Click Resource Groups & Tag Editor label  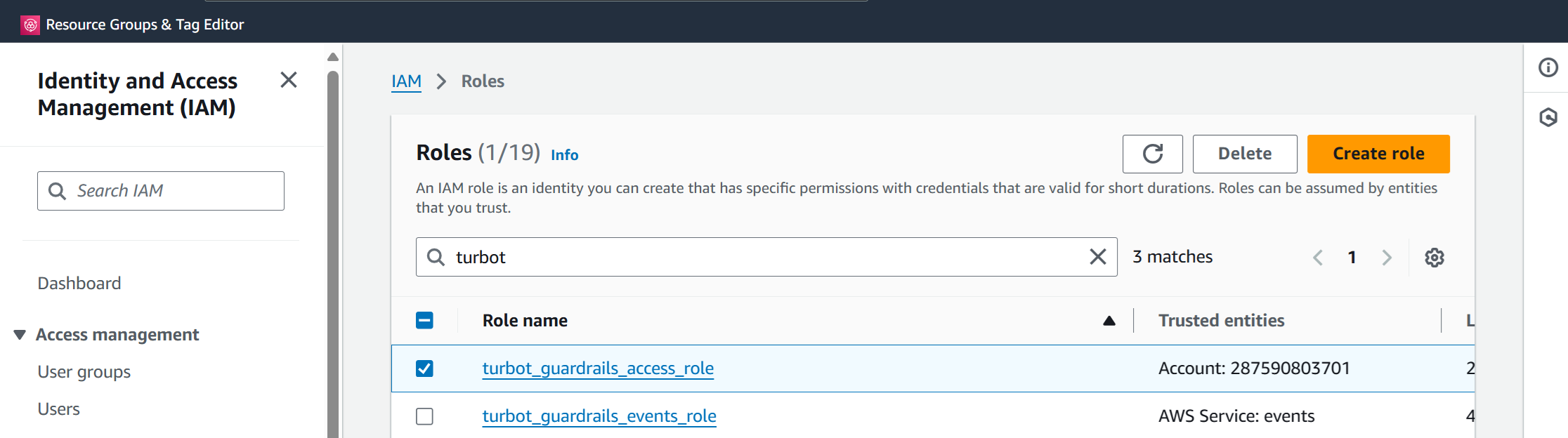[x=145, y=25]
